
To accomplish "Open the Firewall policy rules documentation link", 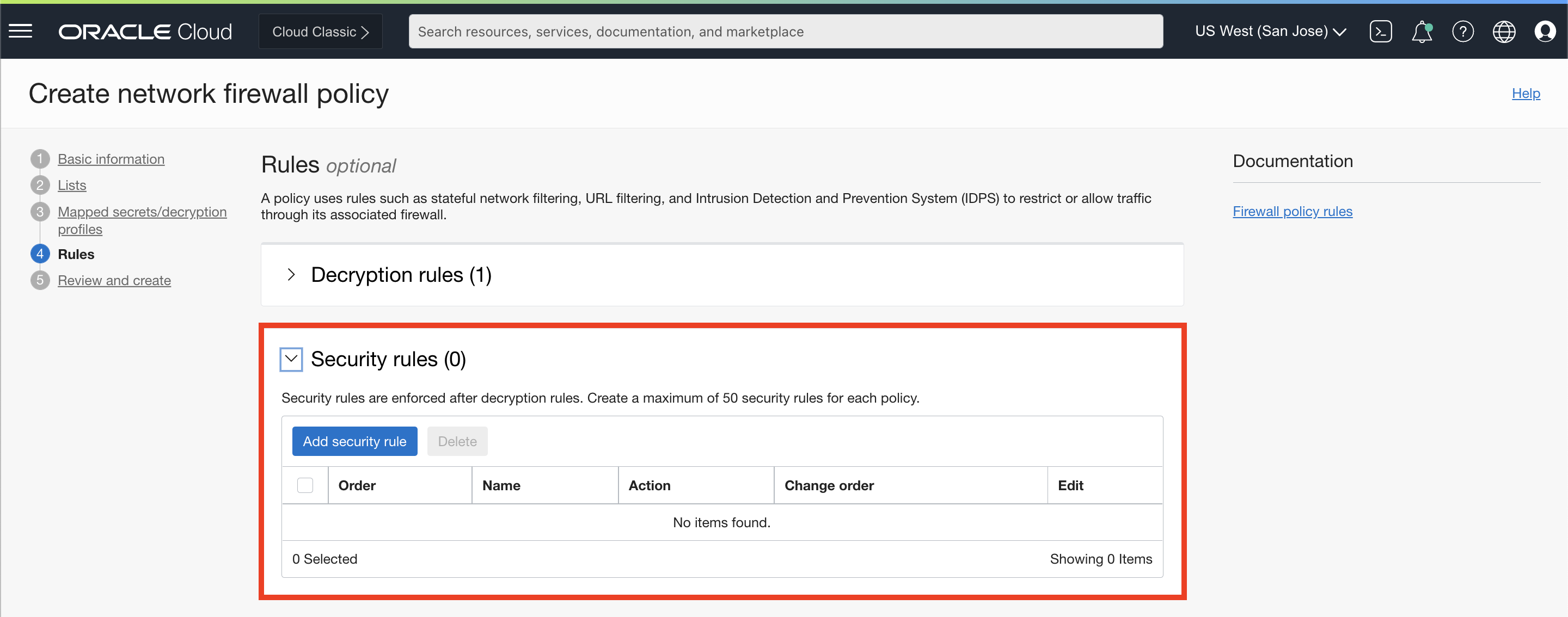I will click(x=1291, y=211).
